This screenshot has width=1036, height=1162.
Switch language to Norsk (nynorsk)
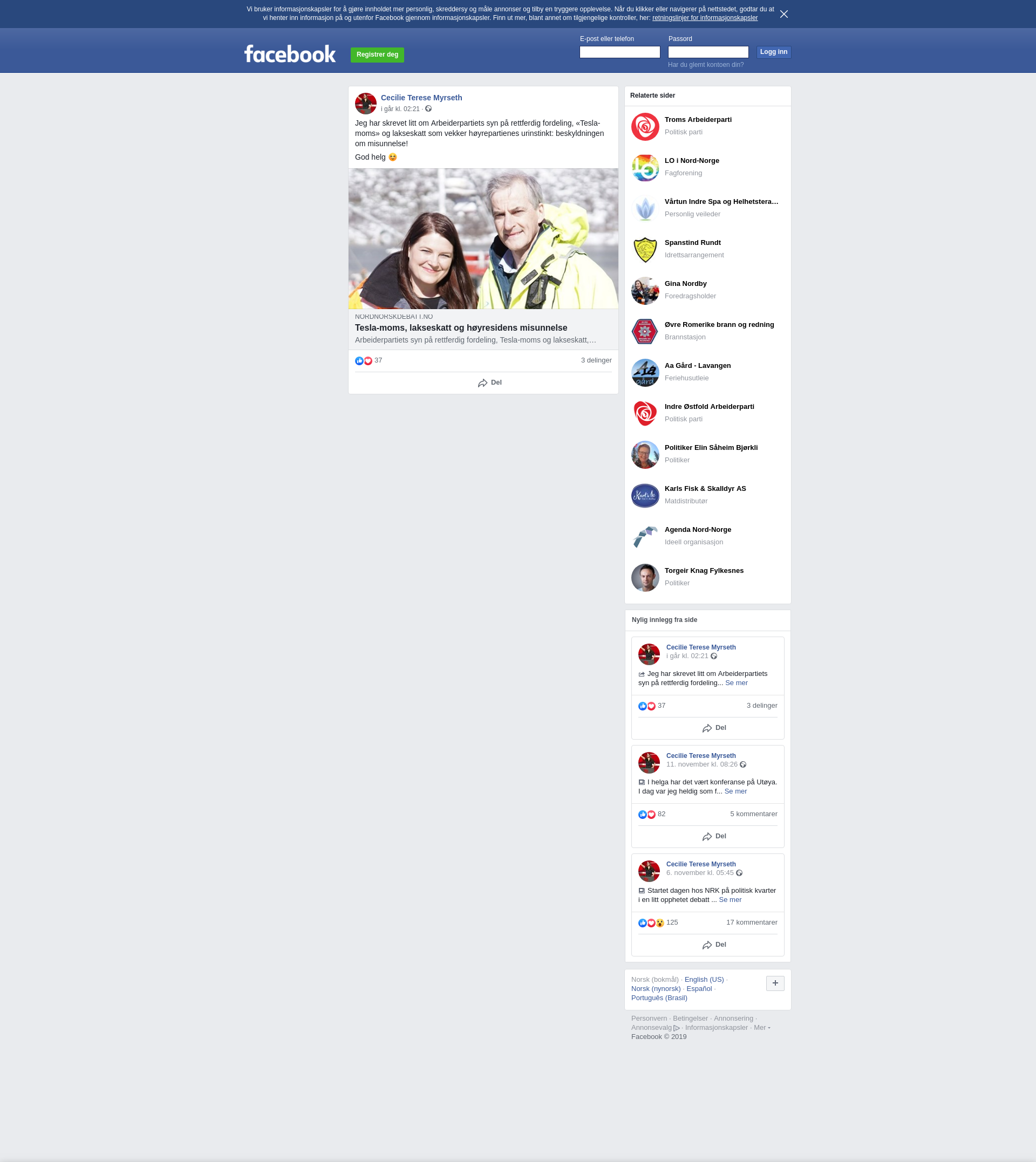[656, 988]
